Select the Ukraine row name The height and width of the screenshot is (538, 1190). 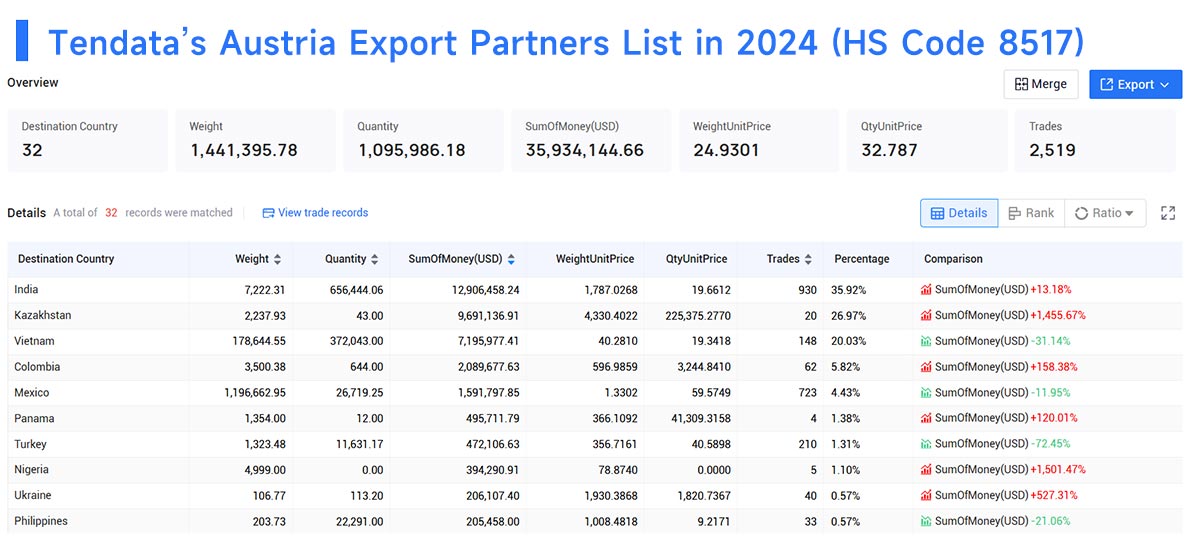tap(33, 495)
